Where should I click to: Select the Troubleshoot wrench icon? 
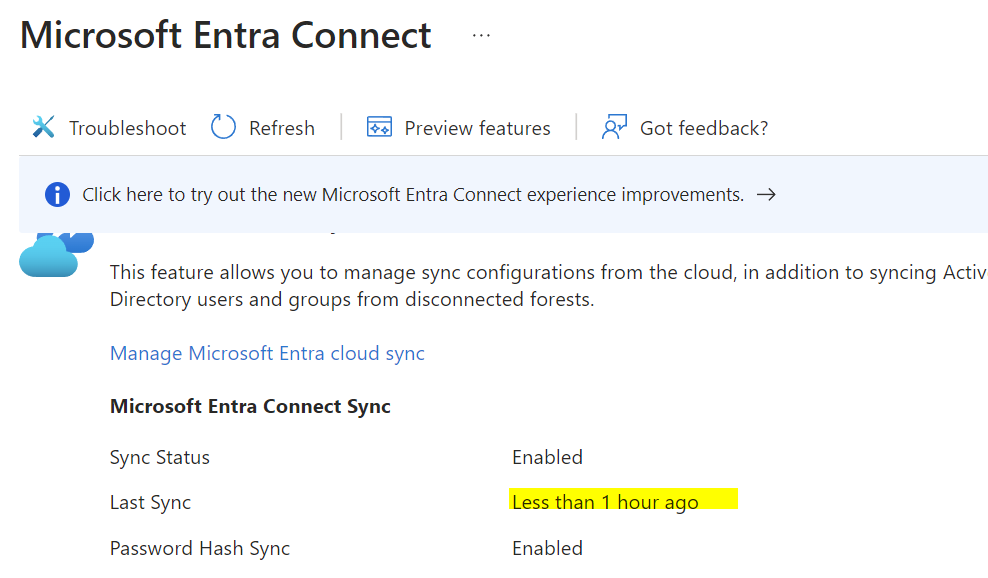point(42,127)
